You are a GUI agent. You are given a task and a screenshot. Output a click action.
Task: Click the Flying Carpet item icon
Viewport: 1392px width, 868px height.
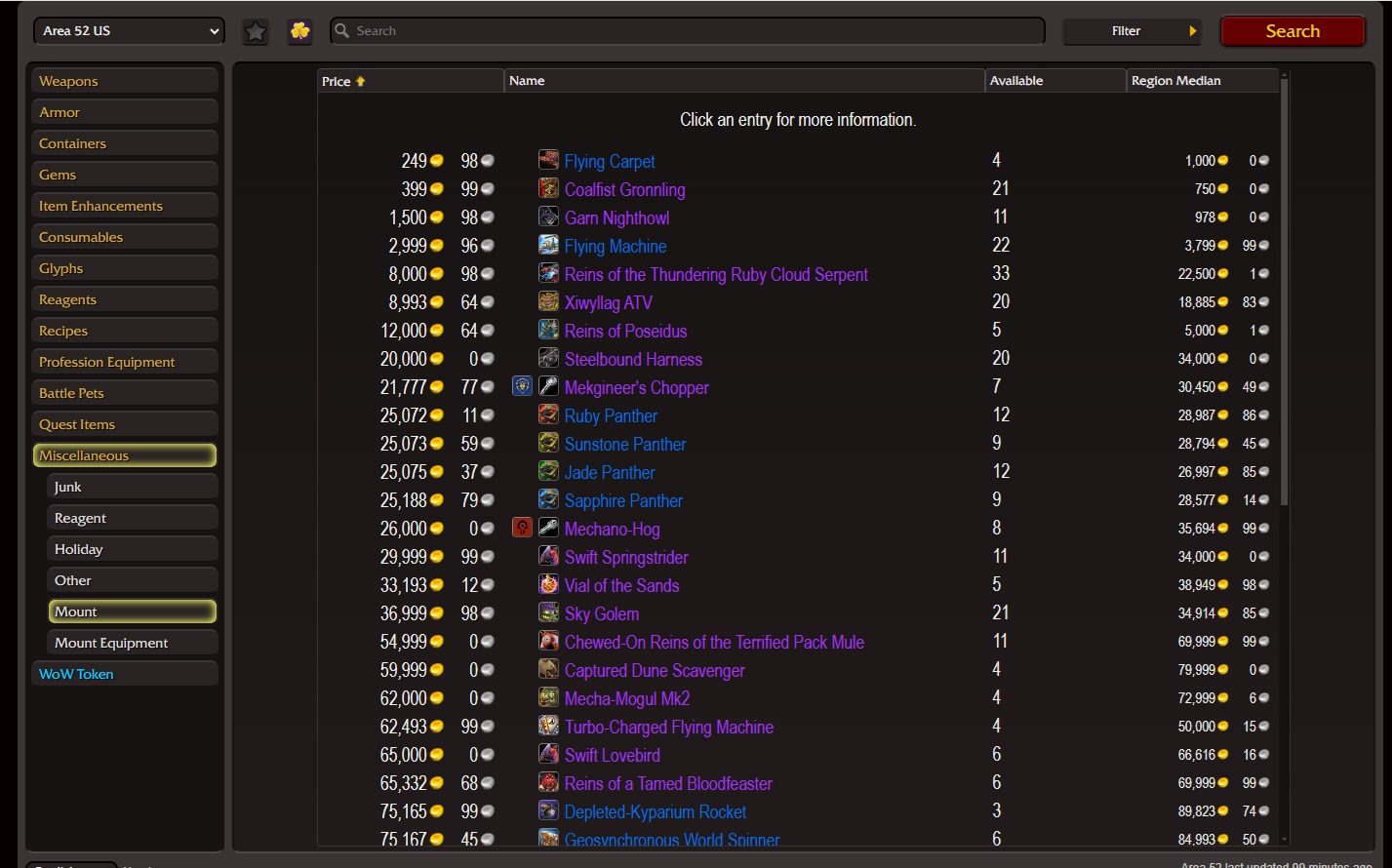548,161
